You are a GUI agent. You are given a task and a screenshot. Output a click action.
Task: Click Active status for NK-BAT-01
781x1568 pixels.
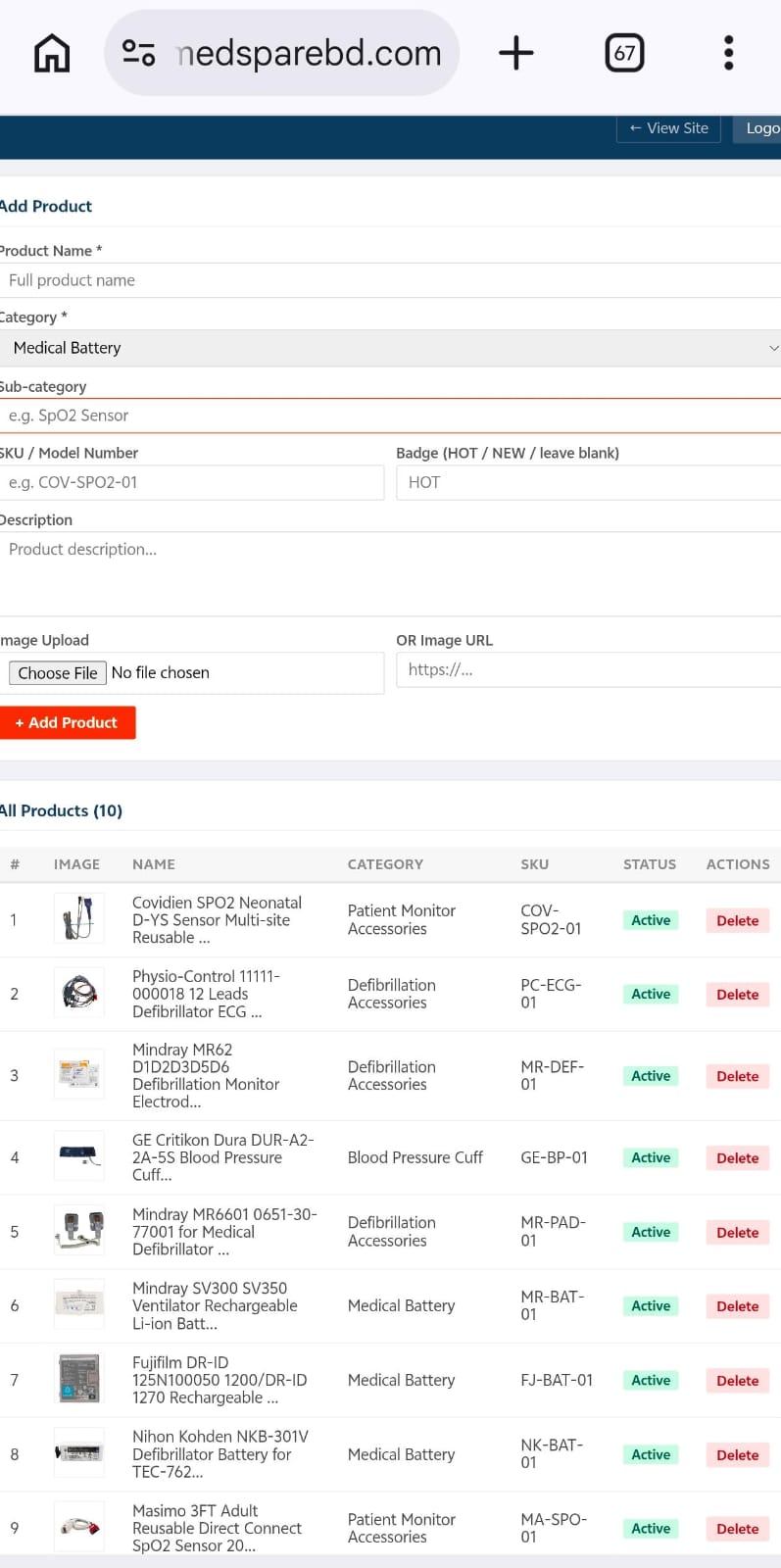651,1454
